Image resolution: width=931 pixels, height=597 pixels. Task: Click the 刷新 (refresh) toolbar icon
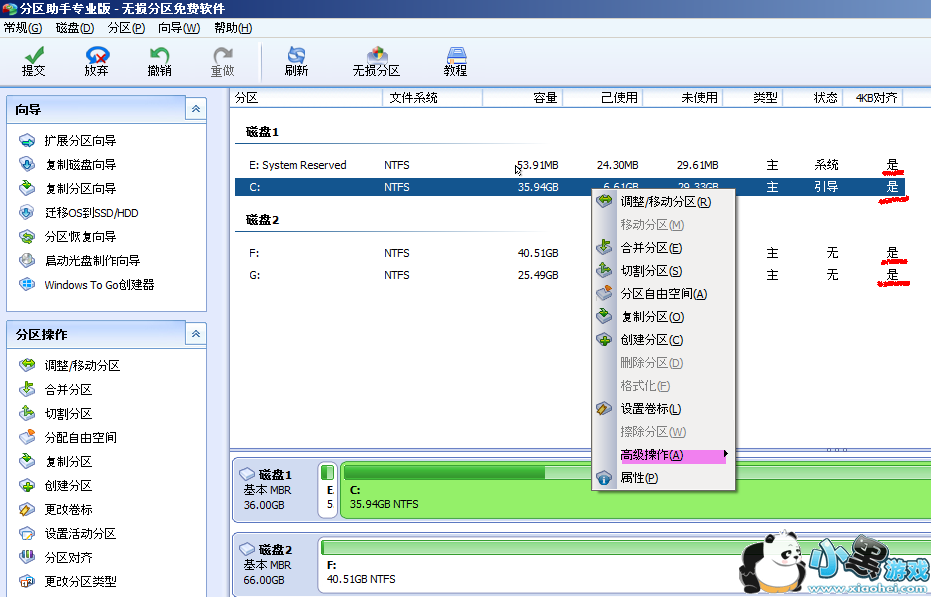(x=296, y=62)
